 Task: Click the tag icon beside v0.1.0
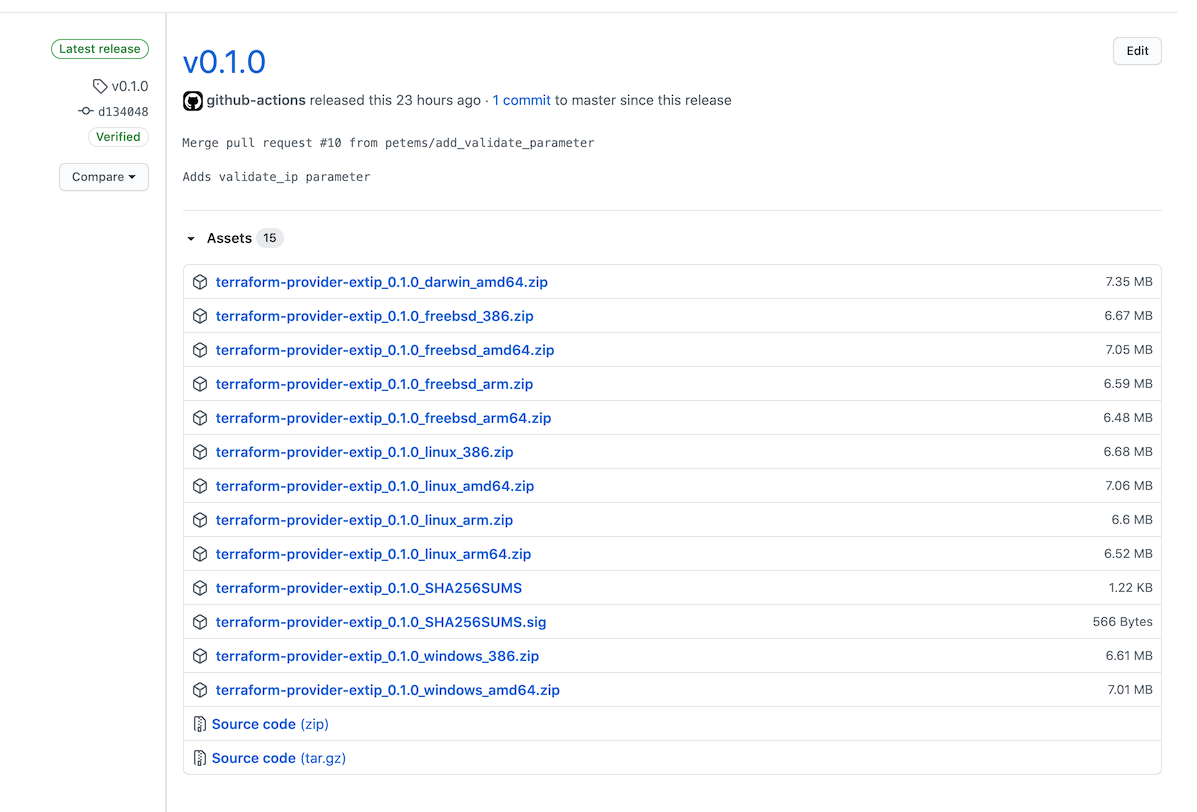(x=100, y=86)
